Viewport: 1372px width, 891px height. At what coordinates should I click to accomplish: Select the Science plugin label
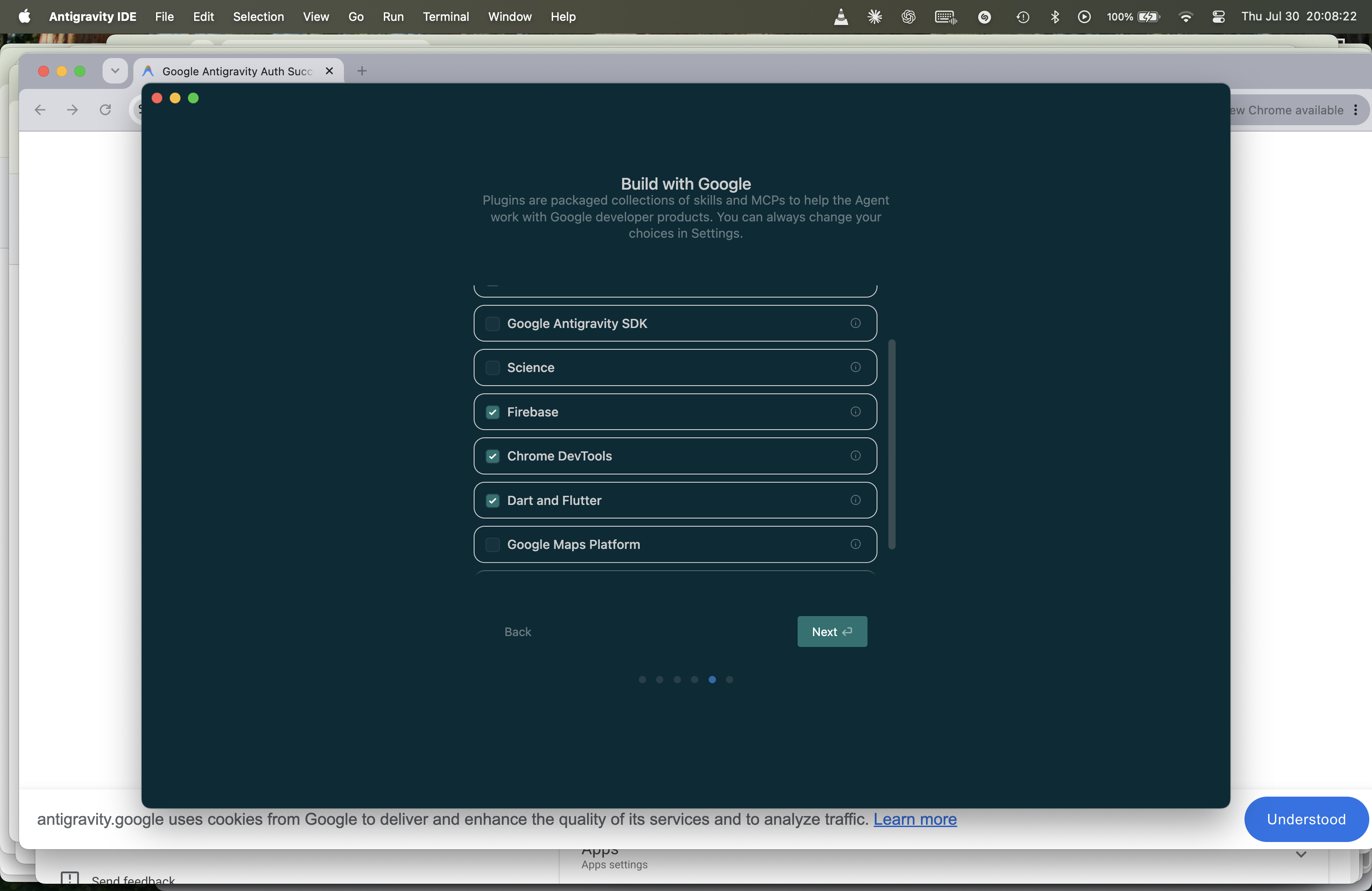pyautogui.click(x=530, y=367)
